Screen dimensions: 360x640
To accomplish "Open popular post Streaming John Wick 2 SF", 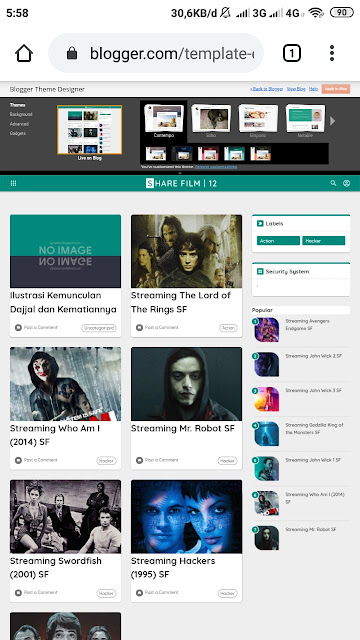I will 313,356.
